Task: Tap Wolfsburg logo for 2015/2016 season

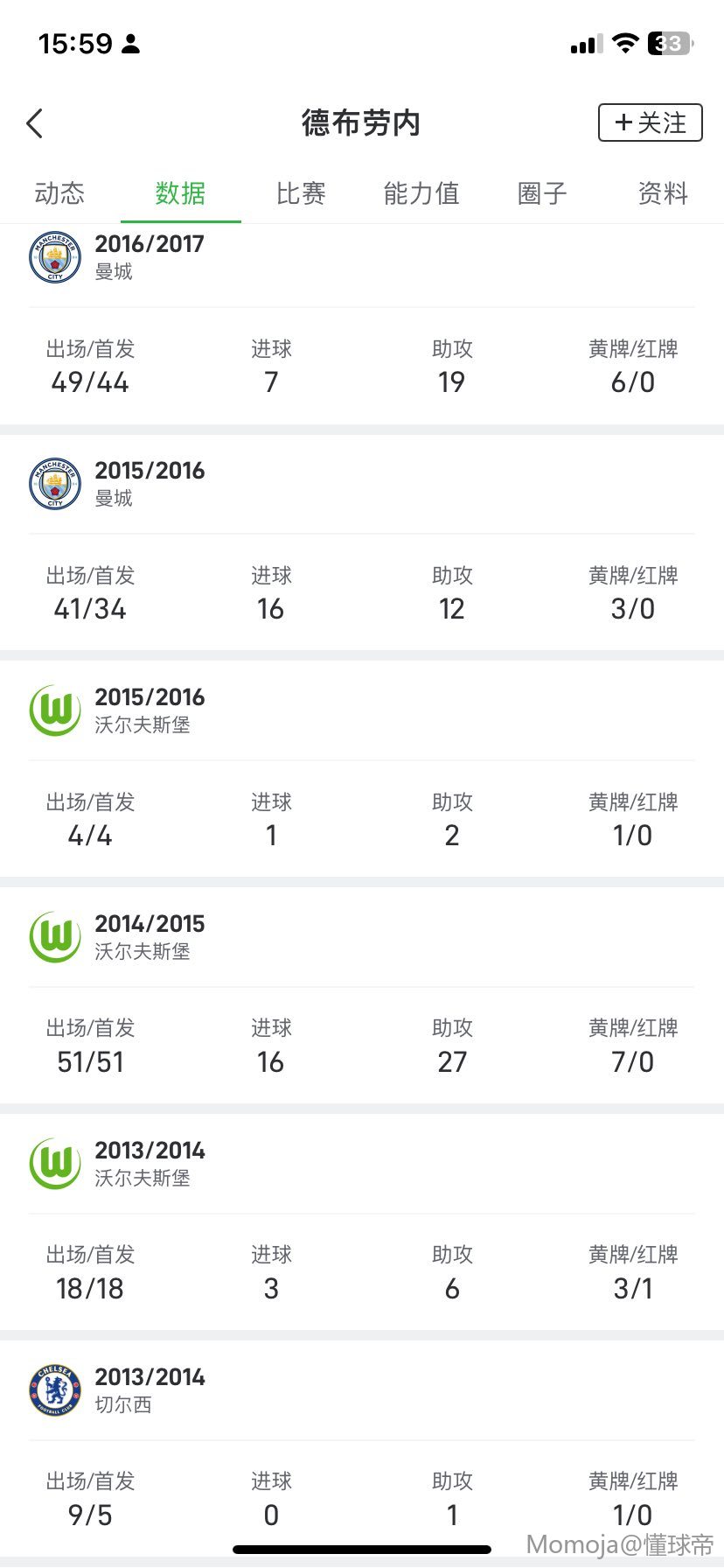Action: (x=55, y=710)
